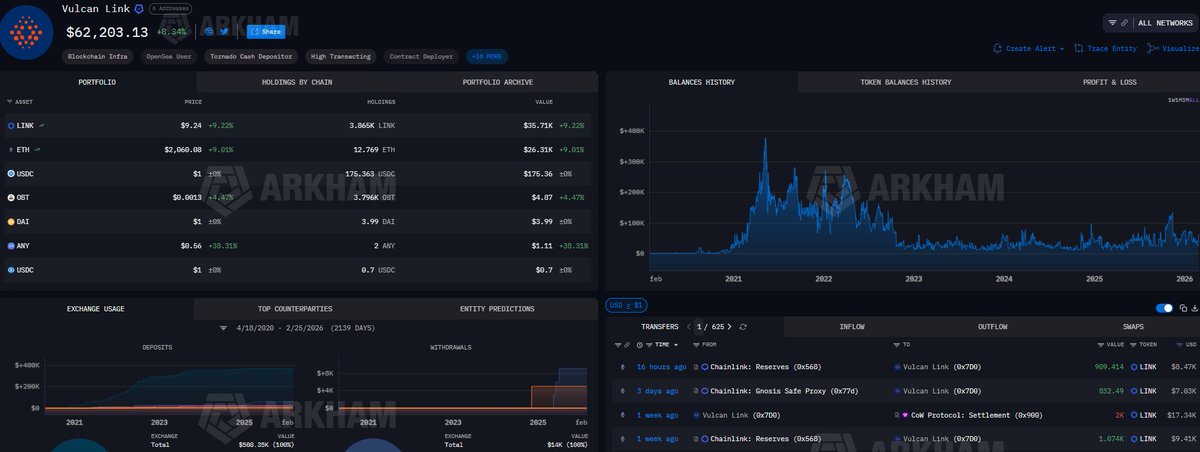Viewport: 1200px width, 452px height.
Task: Select the Blockchain Infra tag
Action: tap(98, 57)
